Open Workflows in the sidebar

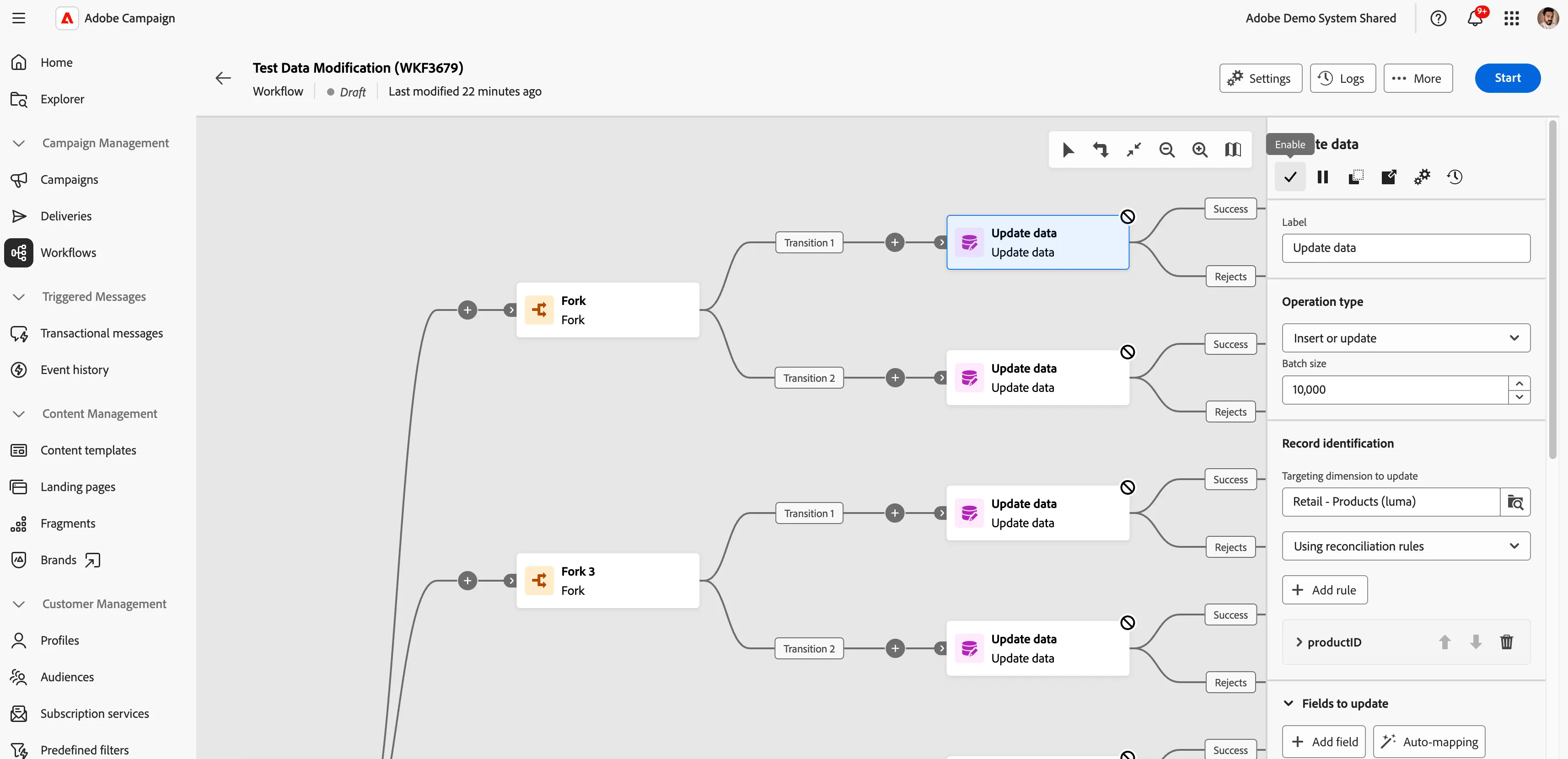(68, 252)
